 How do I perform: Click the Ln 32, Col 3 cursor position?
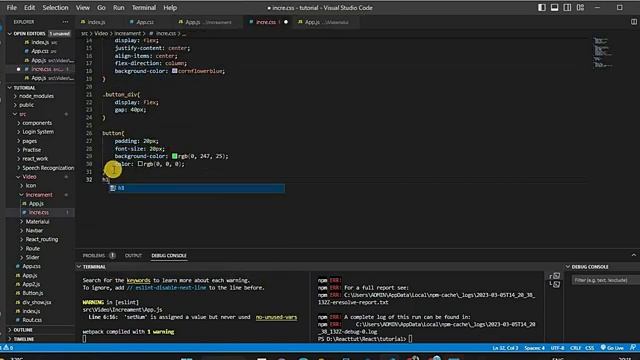pos(505,348)
